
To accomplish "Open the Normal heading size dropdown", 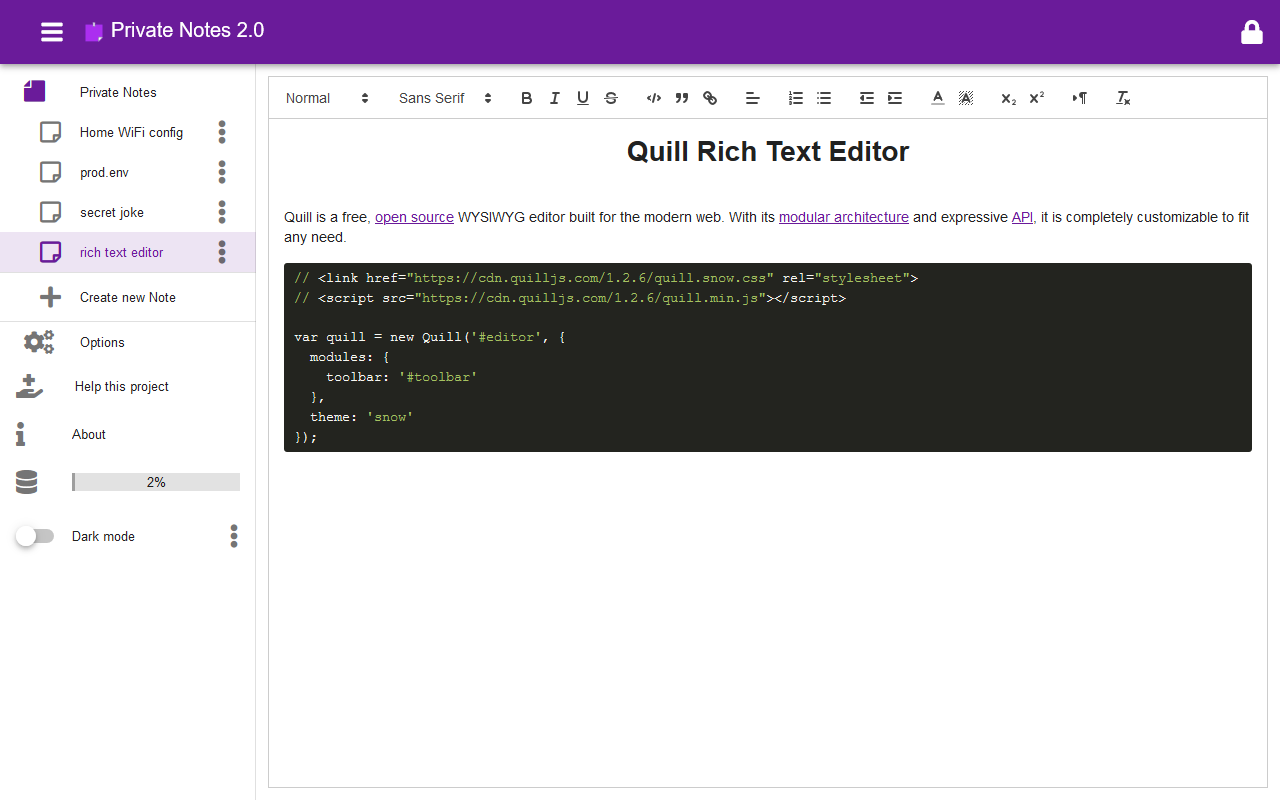I will point(327,98).
